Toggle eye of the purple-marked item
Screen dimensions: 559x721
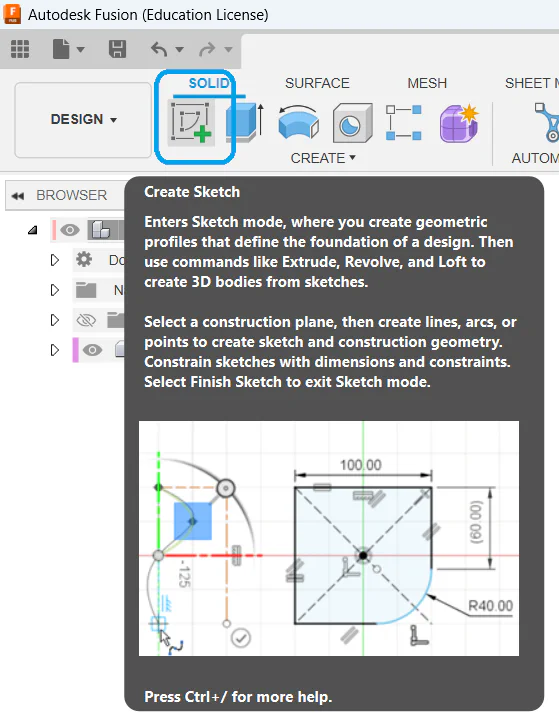(x=92, y=350)
